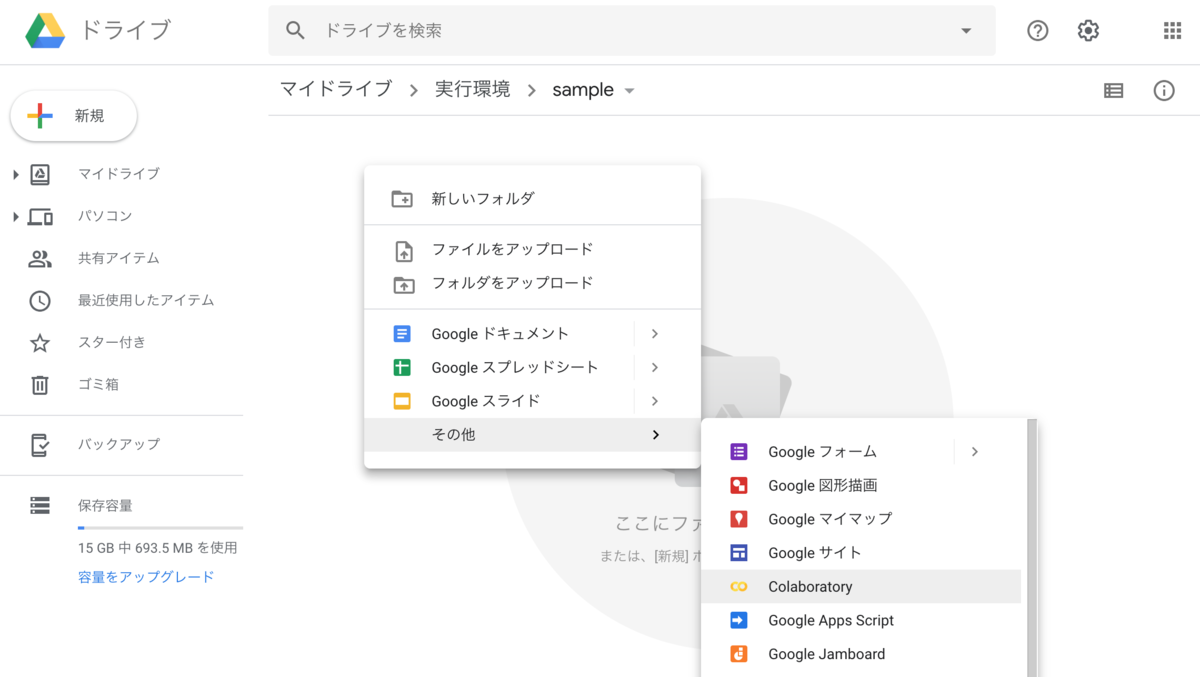The height and width of the screenshot is (677, 1200).
Task: Click the green Google Sheets icon
Action: click(x=402, y=368)
